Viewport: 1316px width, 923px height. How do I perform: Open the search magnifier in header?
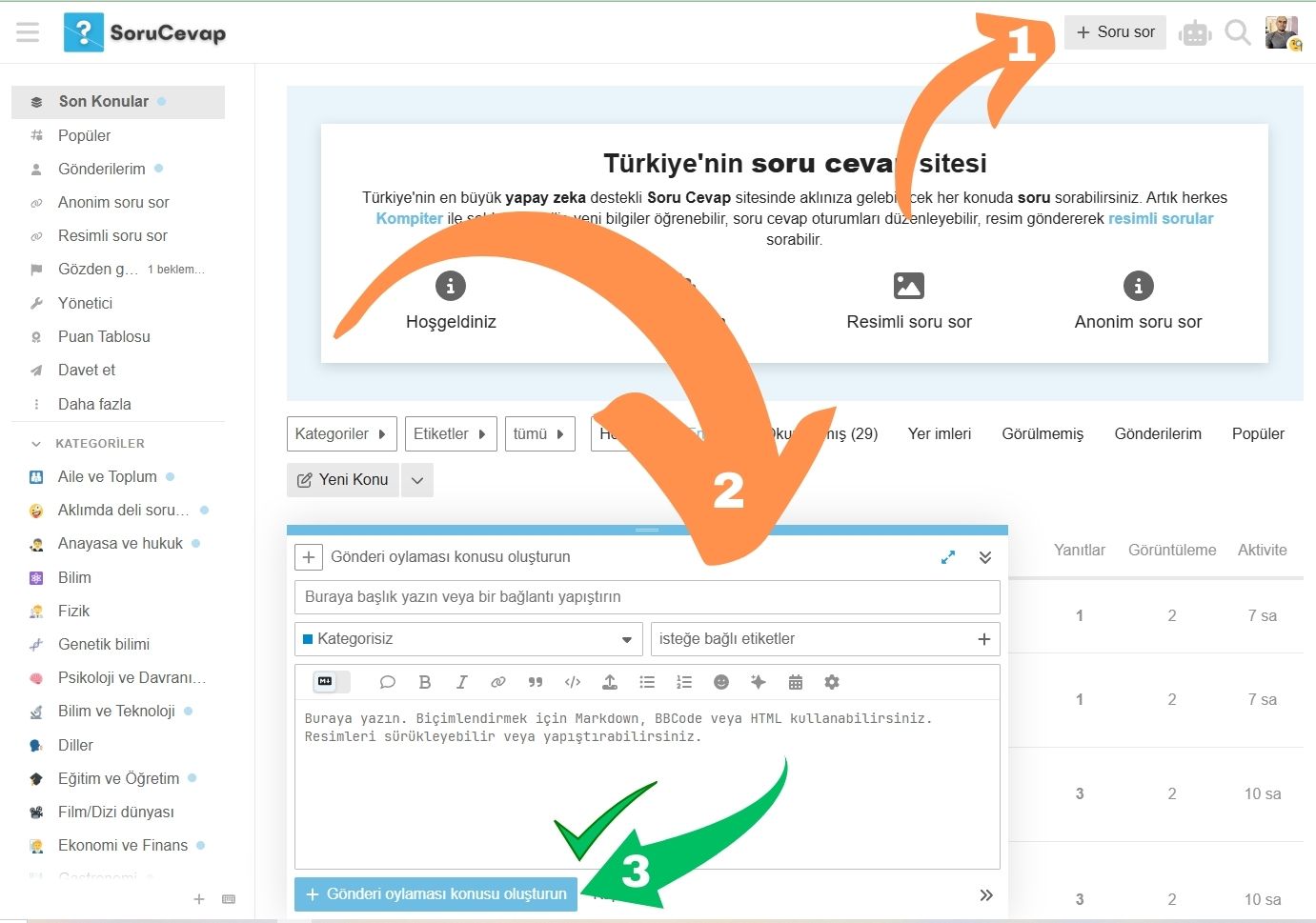coord(1237,33)
